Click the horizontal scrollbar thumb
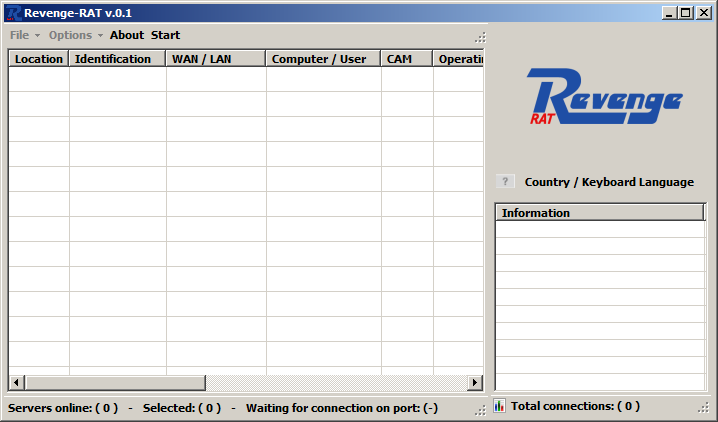The image size is (718, 422). pos(114,383)
